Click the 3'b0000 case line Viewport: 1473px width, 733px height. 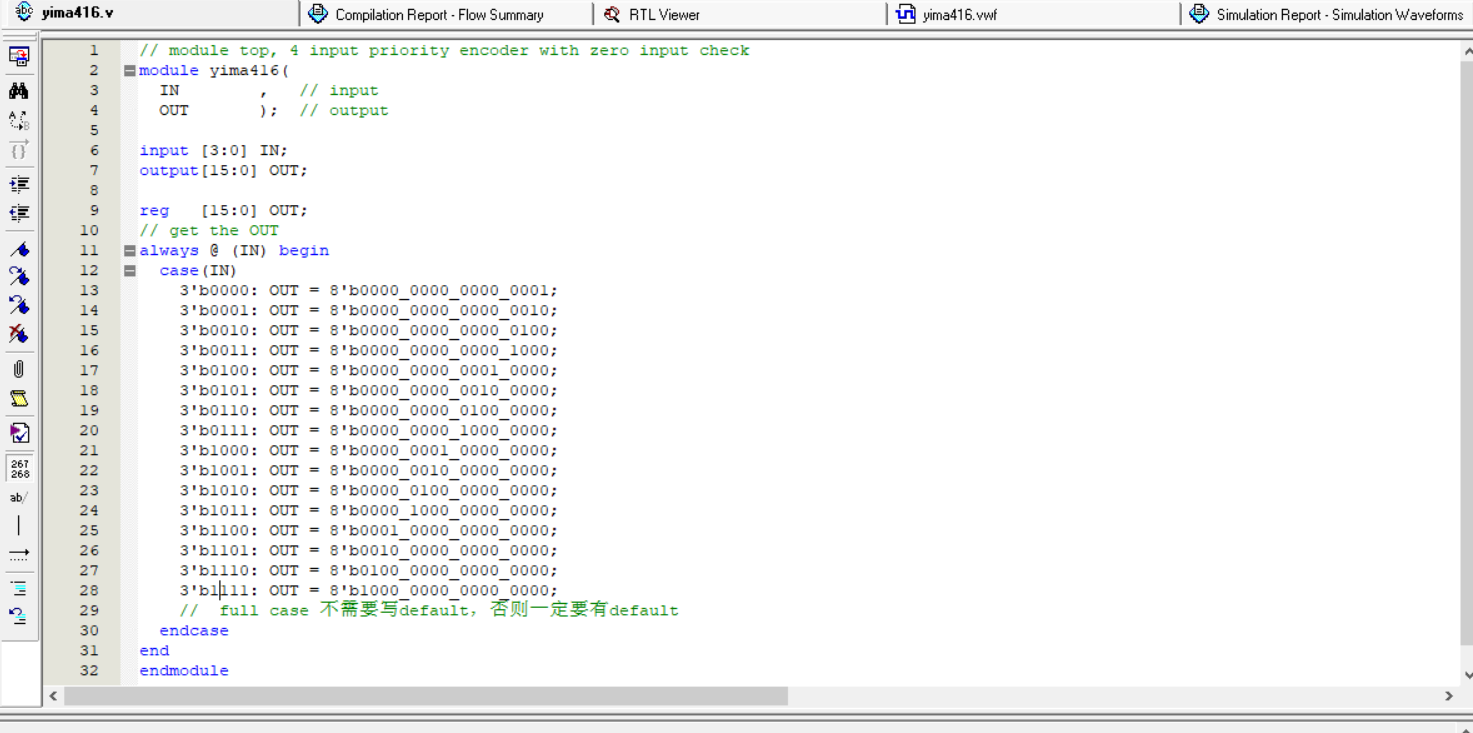click(x=368, y=290)
